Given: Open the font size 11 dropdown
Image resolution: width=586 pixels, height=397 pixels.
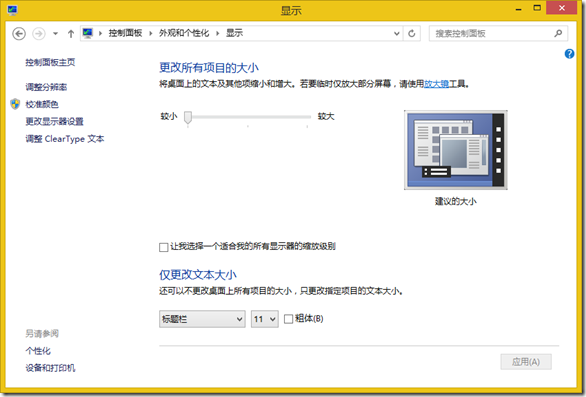Looking at the screenshot, I should coord(265,319).
